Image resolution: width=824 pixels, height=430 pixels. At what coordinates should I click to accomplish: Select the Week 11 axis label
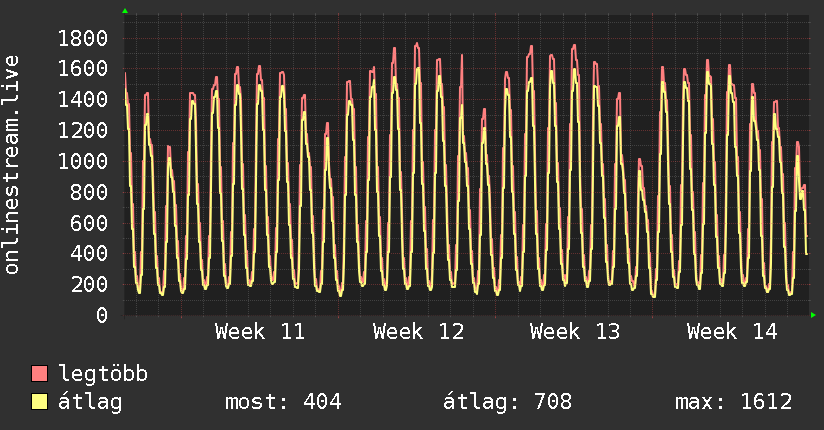(x=260, y=332)
